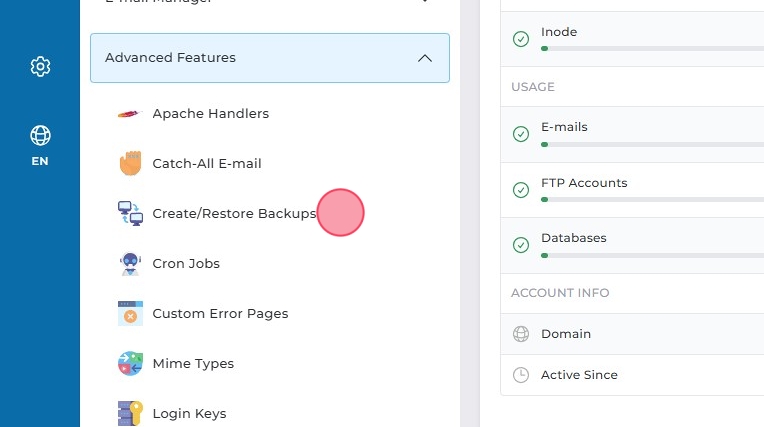Click the FTP Accounts usage row
This screenshot has height=427, width=764.
coord(630,189)
